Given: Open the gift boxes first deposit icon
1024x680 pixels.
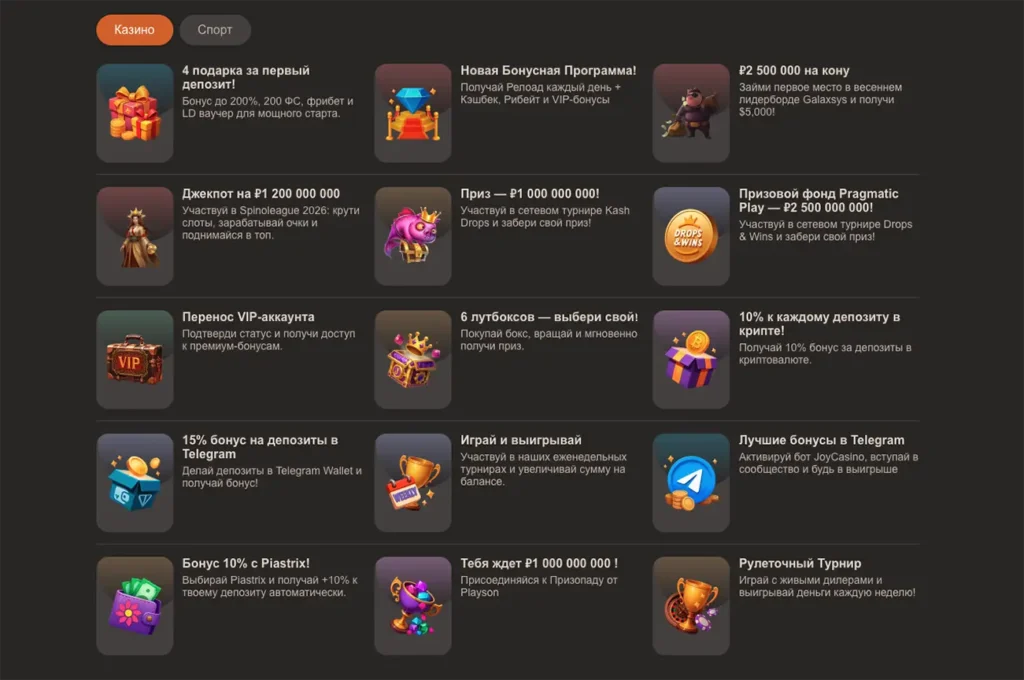Looking at the screenshot, I should tap(135, 113).
